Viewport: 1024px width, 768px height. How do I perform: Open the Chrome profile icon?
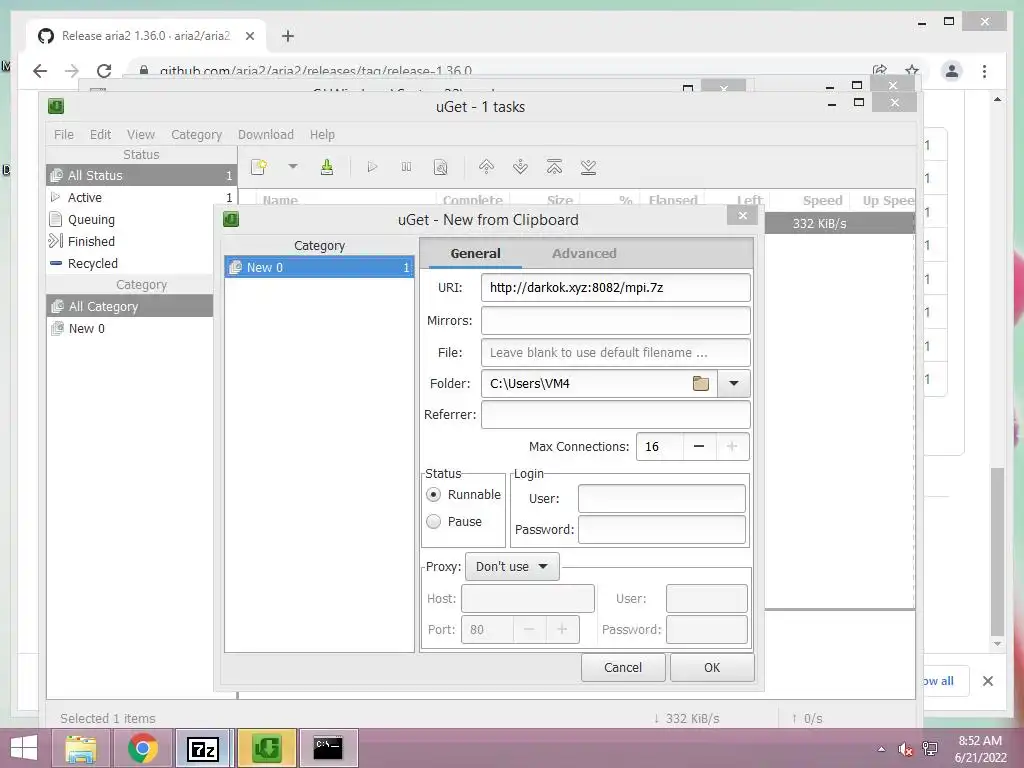952,71
